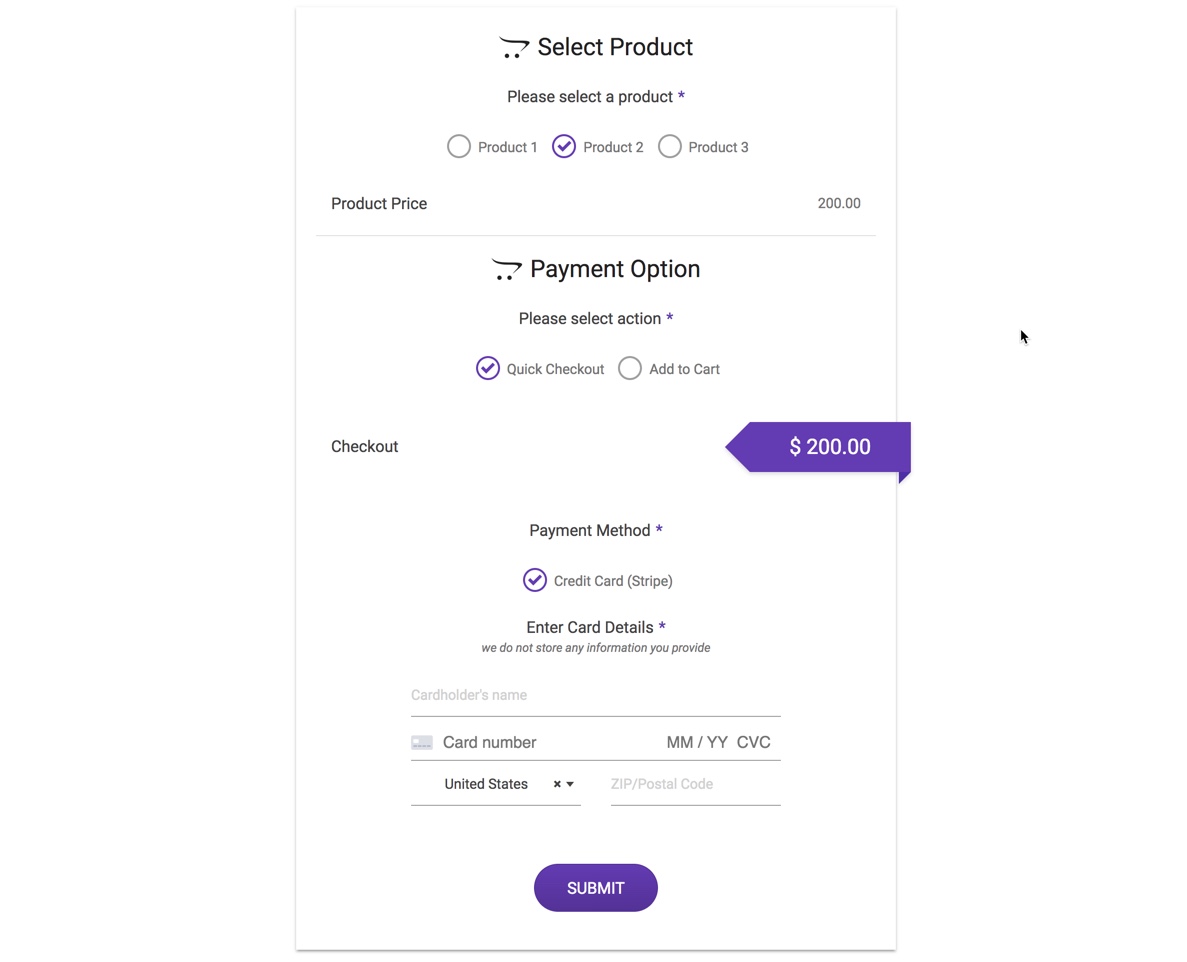1187x962 pixels.
Task: Open the United States country selector
Action: click(496, 784)
